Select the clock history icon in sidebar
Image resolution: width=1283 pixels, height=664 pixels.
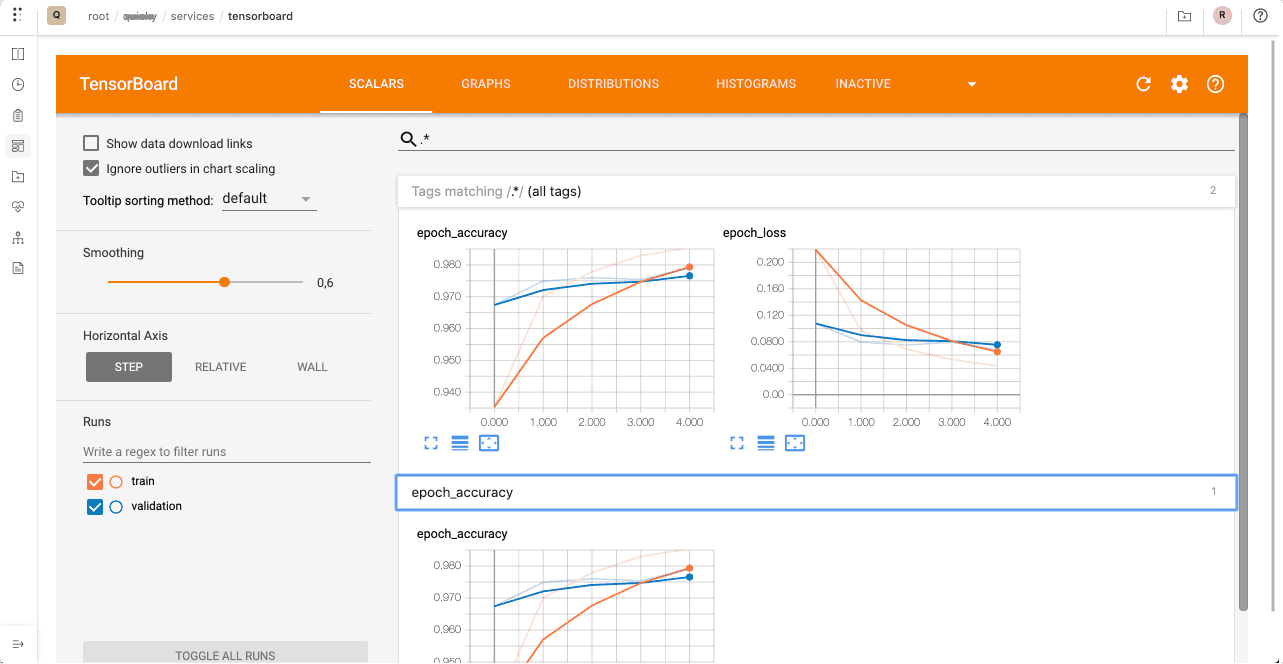(17, 84)
